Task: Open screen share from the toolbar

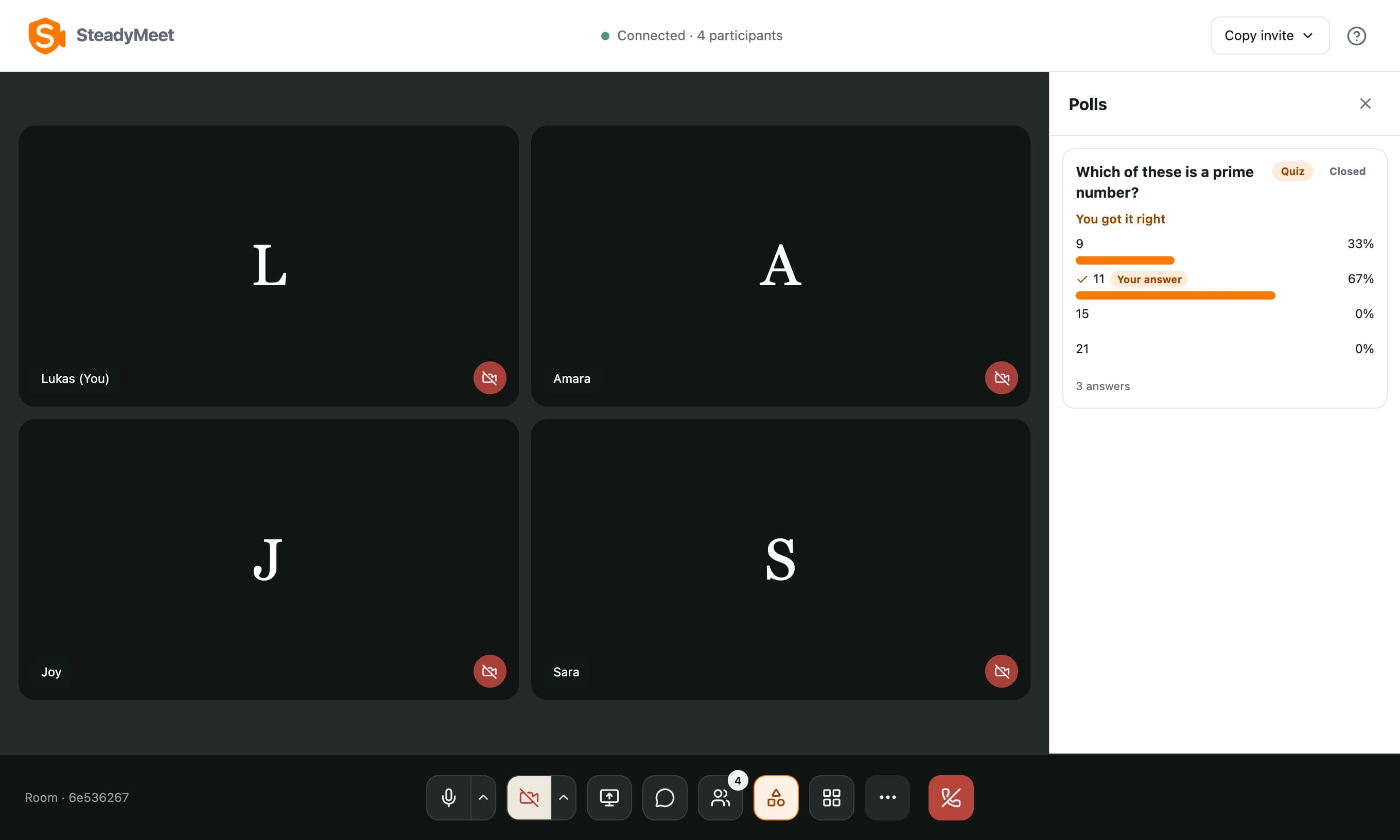Action: point(609,798)
